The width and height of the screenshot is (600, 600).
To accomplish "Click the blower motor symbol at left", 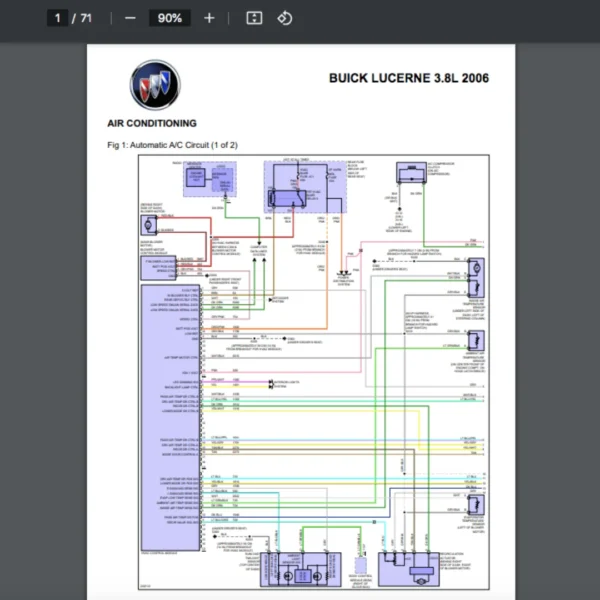I will (151, 224).
